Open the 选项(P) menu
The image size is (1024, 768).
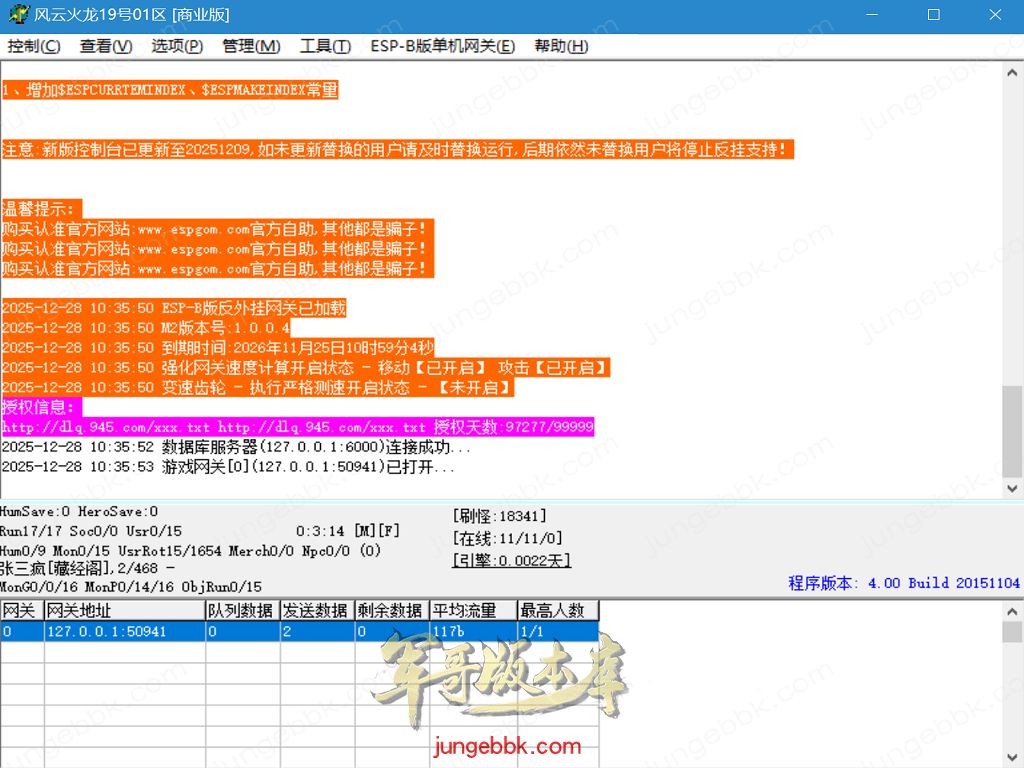tap(177, 46)
